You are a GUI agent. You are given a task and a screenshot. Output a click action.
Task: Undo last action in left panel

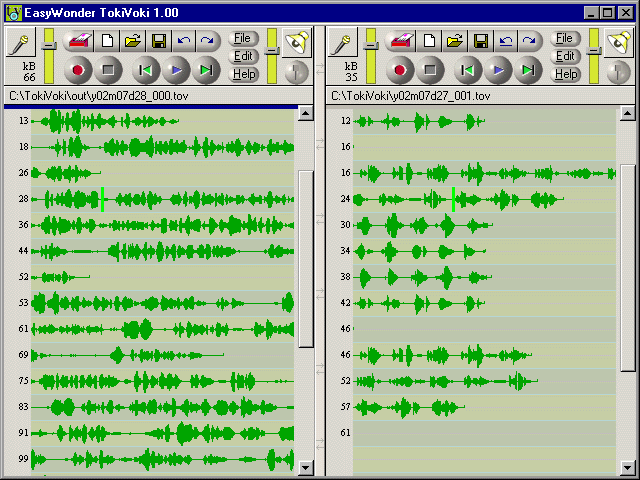[x=184, y=41]
